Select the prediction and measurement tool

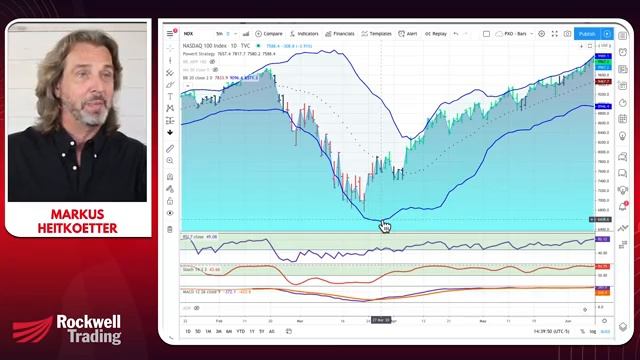[x=170, y=120]
